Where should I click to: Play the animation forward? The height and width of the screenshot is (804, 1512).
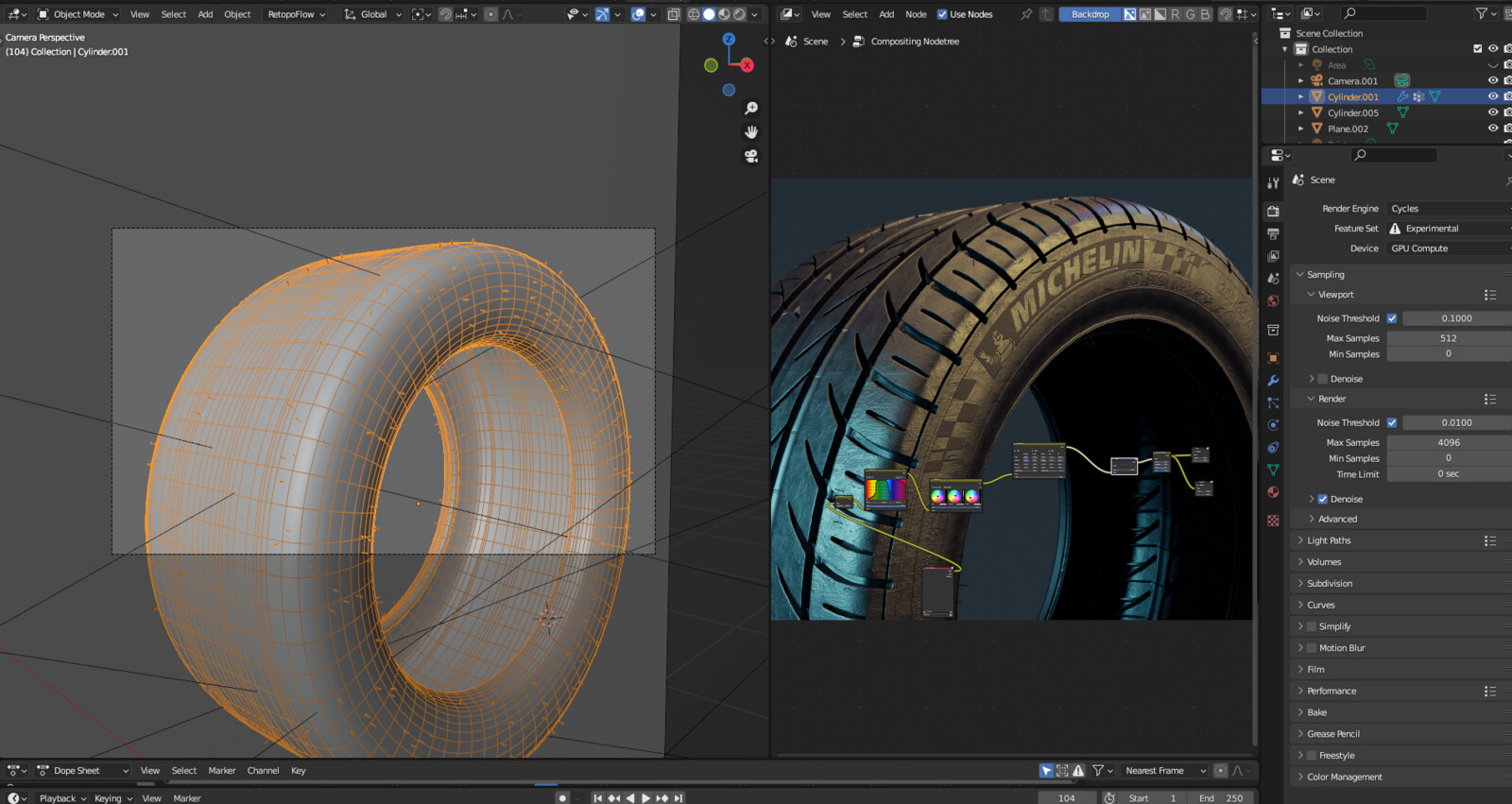point(646,798)
